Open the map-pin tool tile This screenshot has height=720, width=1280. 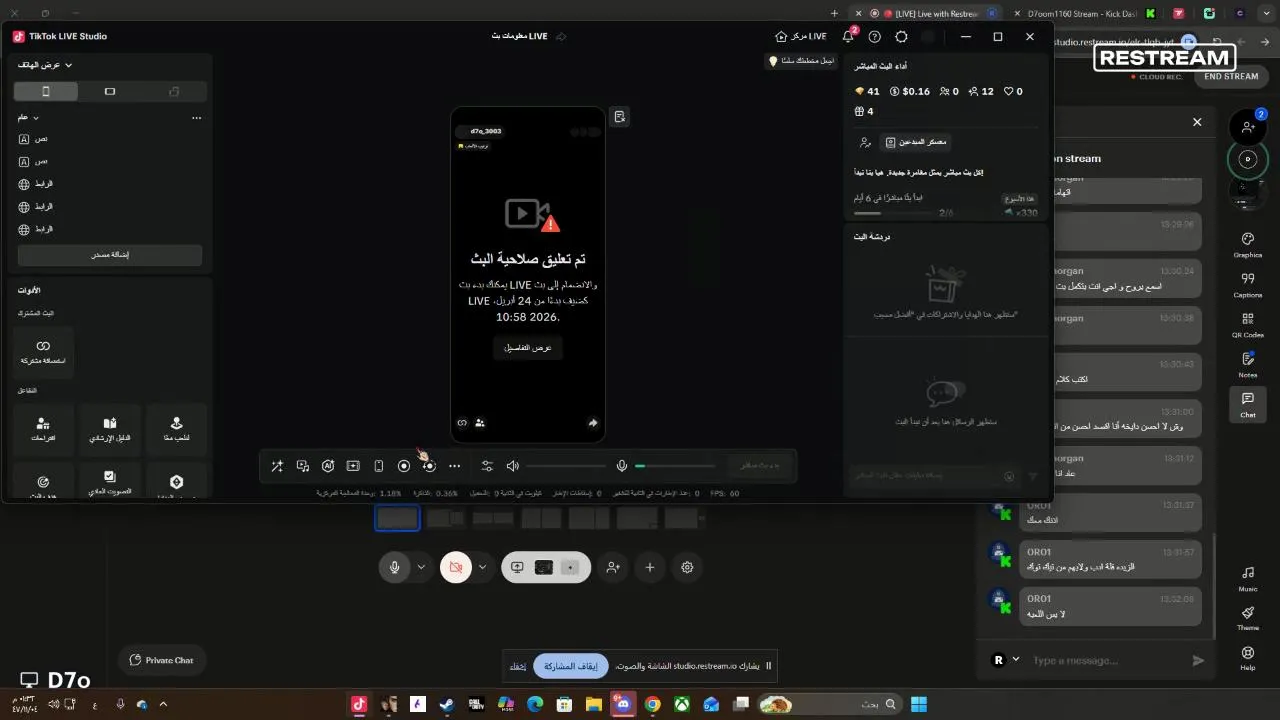[x=176, y=429]
